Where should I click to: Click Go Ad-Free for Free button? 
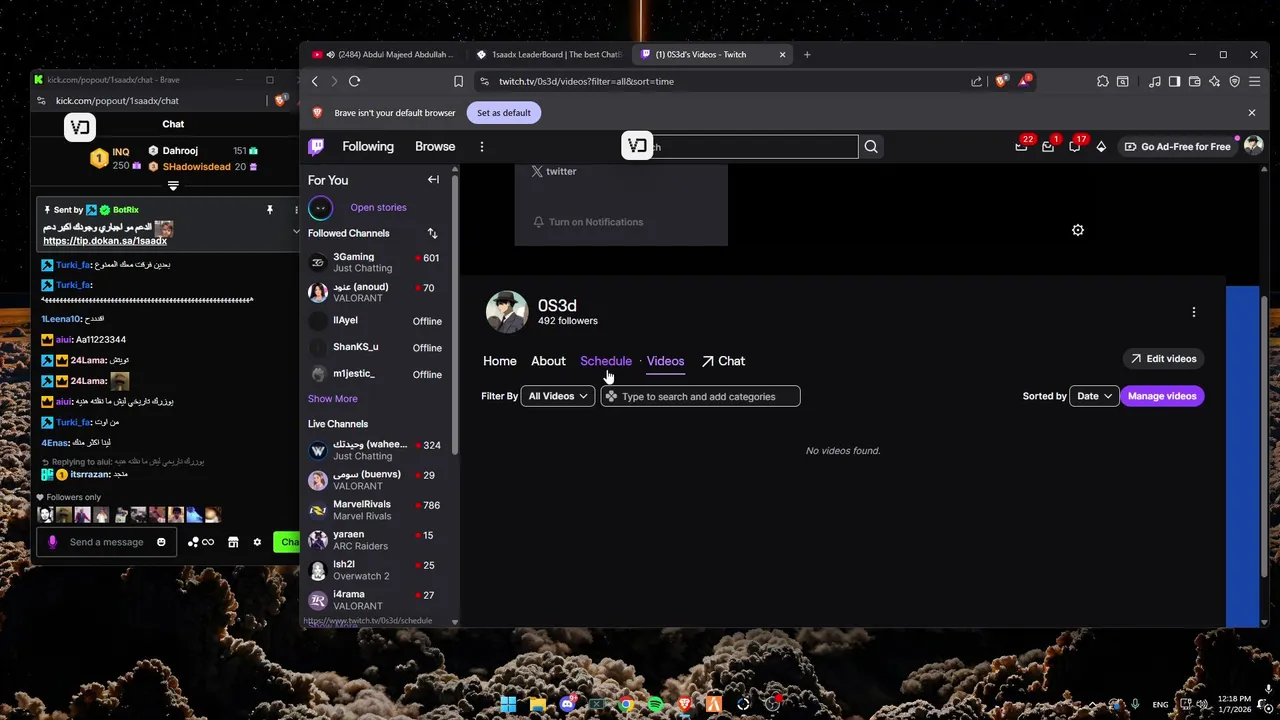tap(1177, 147)
